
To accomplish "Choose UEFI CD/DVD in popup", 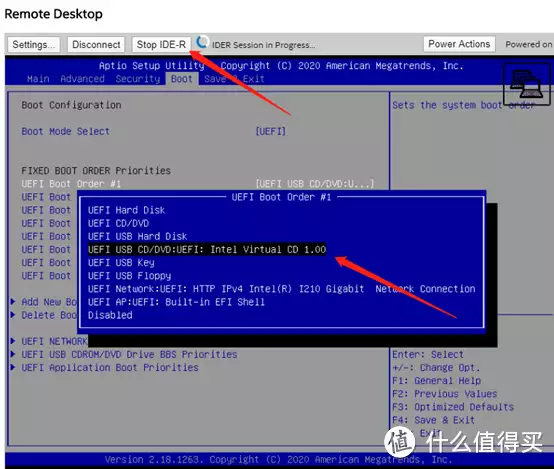I will click(118, 223).
